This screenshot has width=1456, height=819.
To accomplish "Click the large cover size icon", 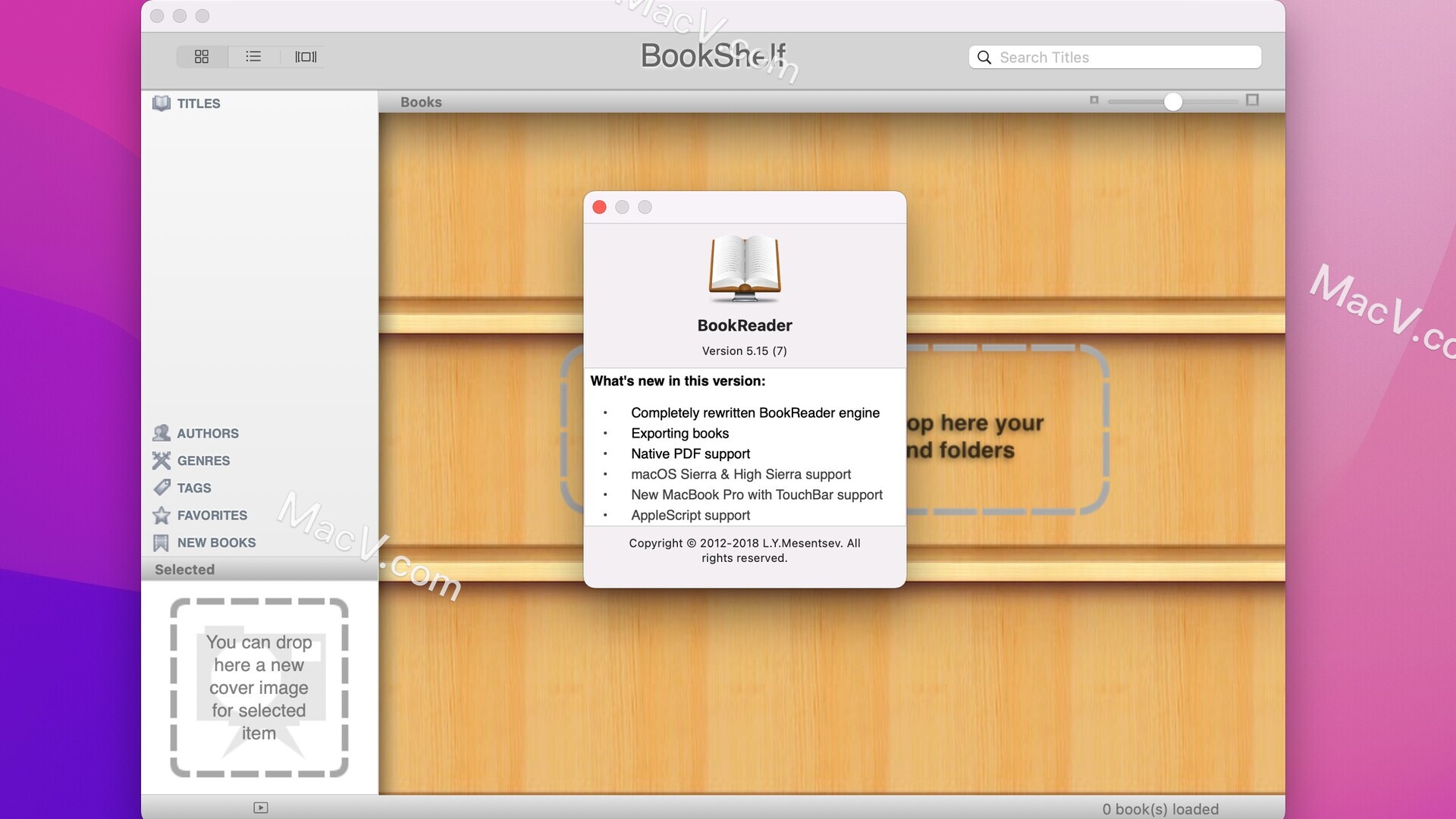I will pyautogui.click(x=1253, y=100).
